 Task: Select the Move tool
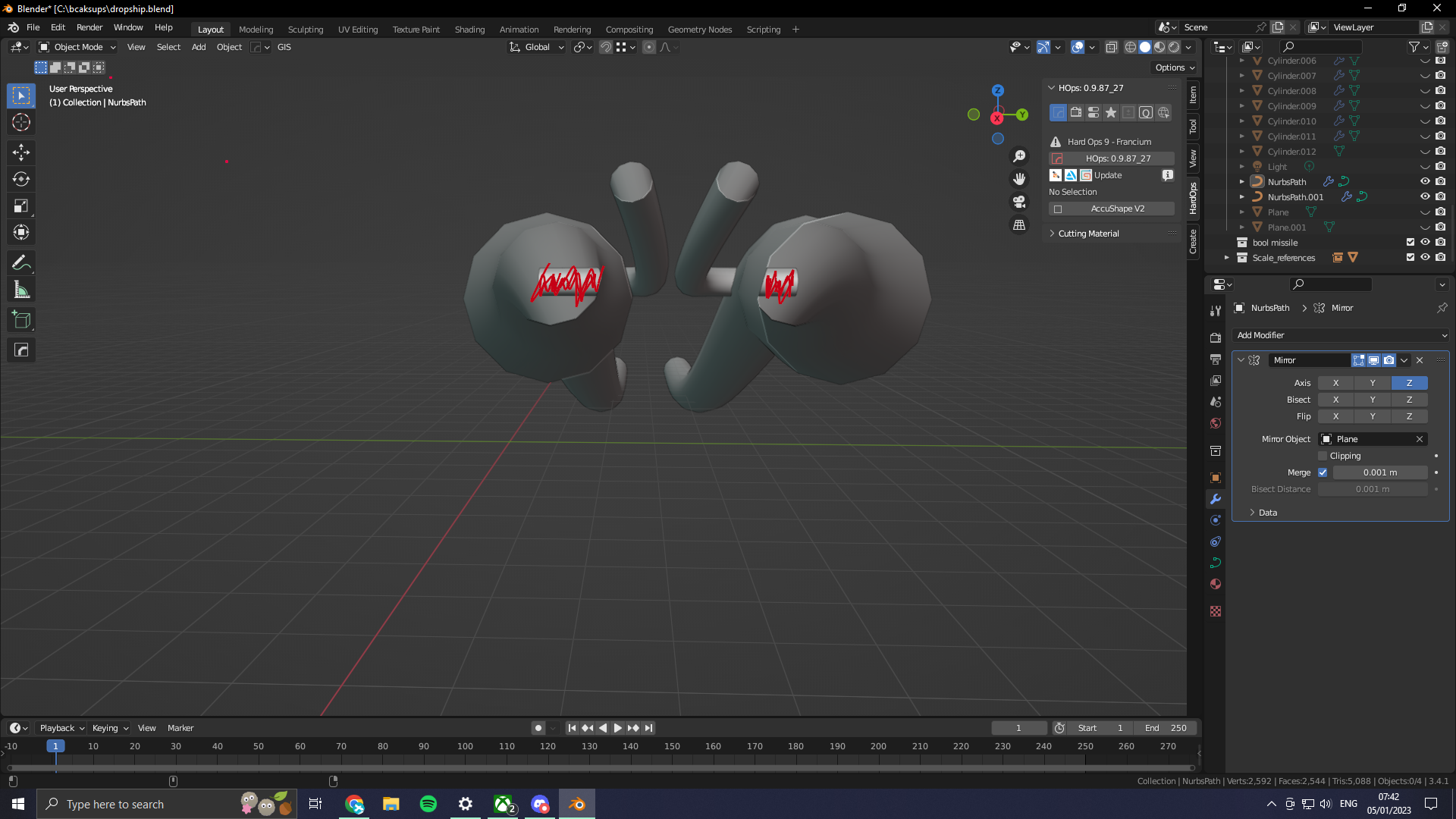pyautogui.click(x=21, y=152)
